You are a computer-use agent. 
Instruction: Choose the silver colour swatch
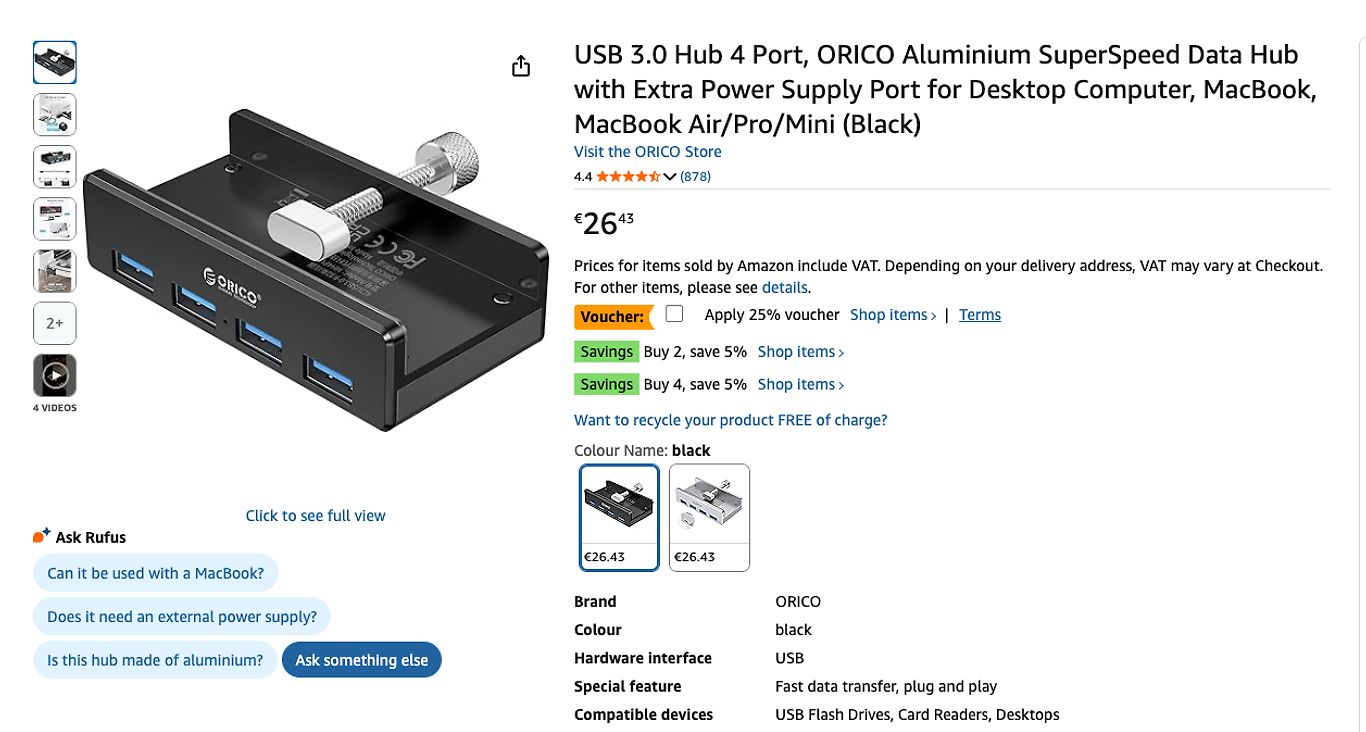[x=709, y=516]
